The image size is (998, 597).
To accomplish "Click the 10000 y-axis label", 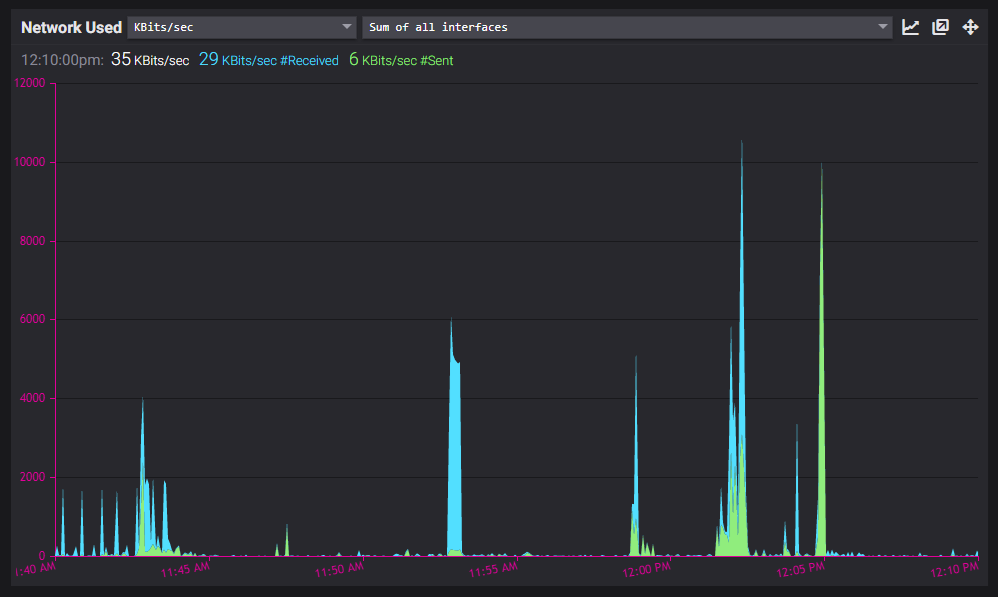I will (x=30, y=162).
